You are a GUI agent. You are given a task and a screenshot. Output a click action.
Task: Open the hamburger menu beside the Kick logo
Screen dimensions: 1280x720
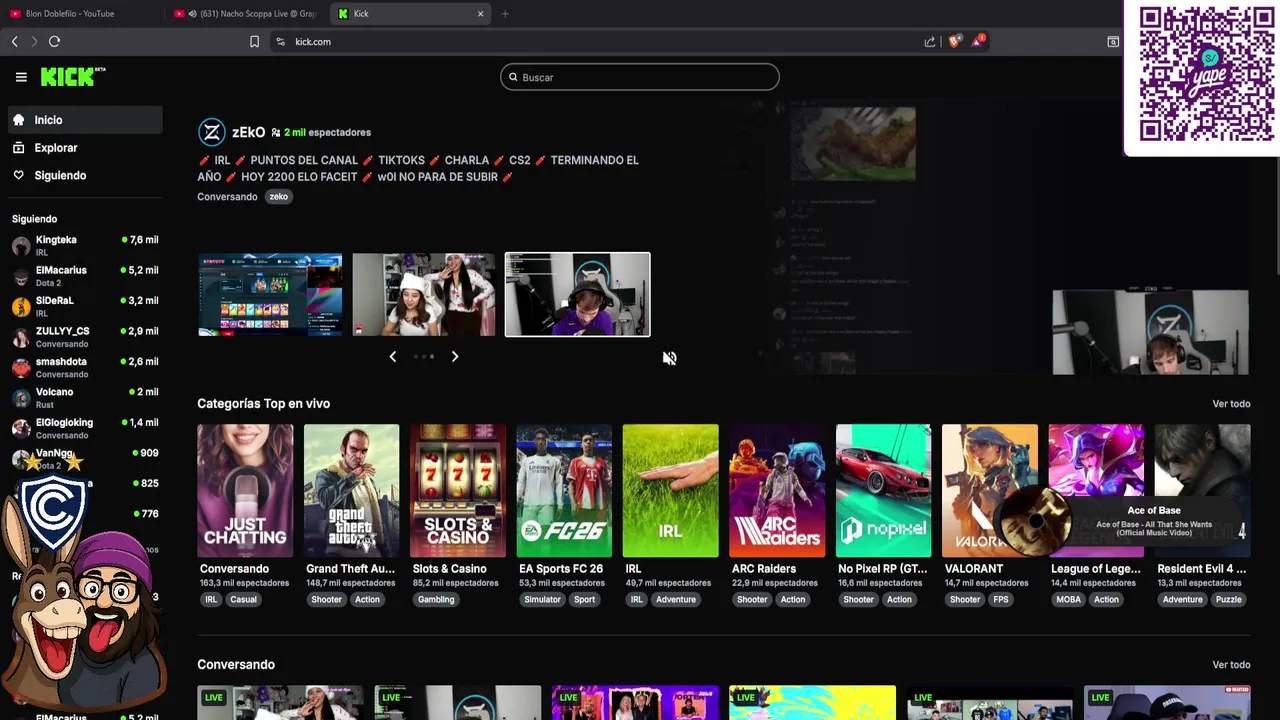[21, 77]
